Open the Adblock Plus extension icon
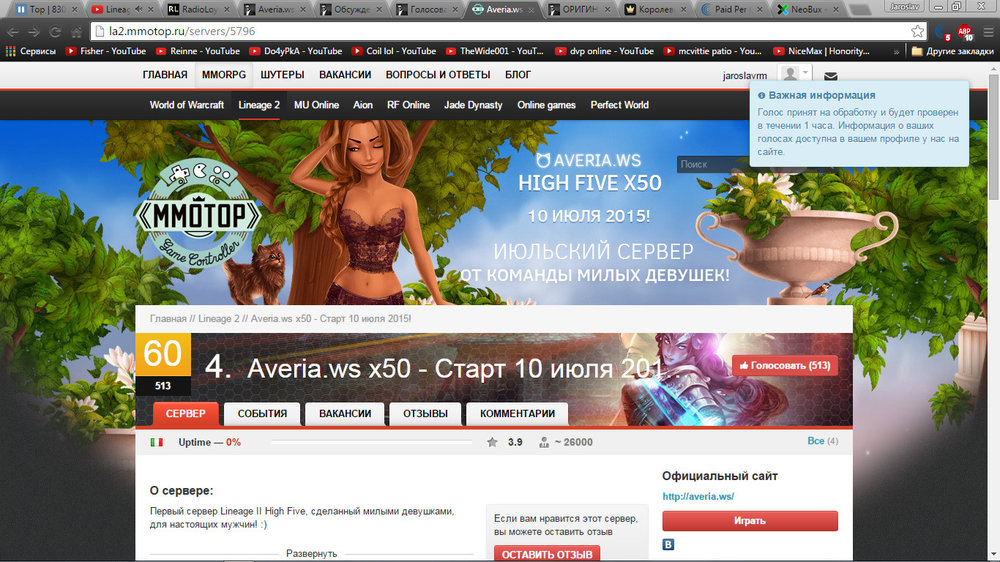 pyautogui.click(x=964, y=31)
